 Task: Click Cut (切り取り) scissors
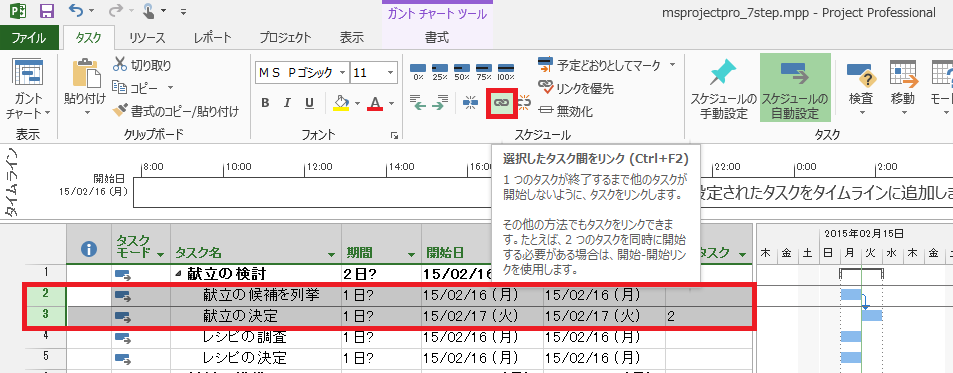(x=143, y=65)
